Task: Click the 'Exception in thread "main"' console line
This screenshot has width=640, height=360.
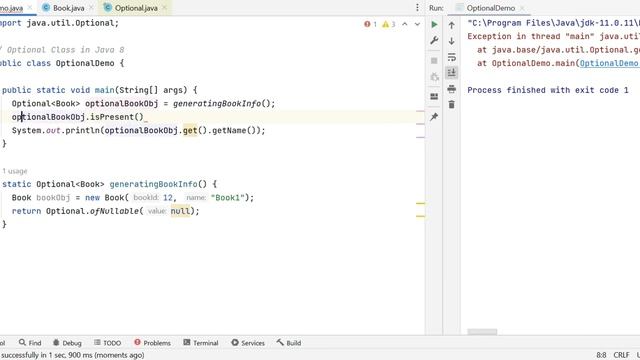Action: click(x=553, y=36)
